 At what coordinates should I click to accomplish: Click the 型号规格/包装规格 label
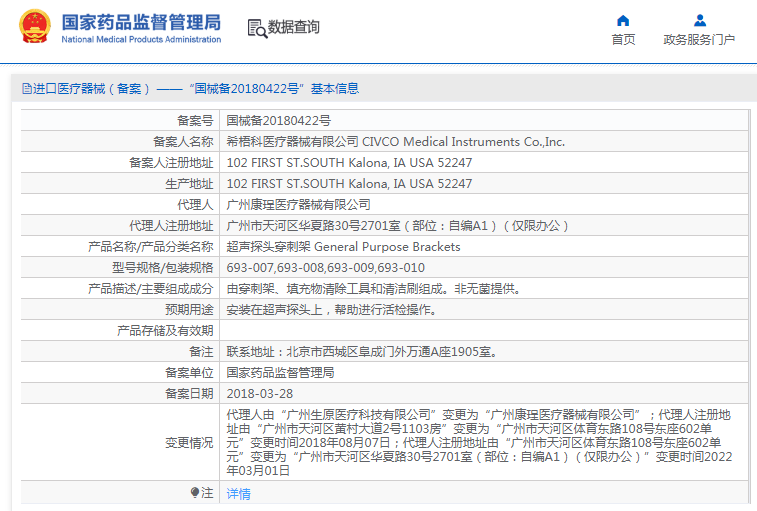[162, 268]
